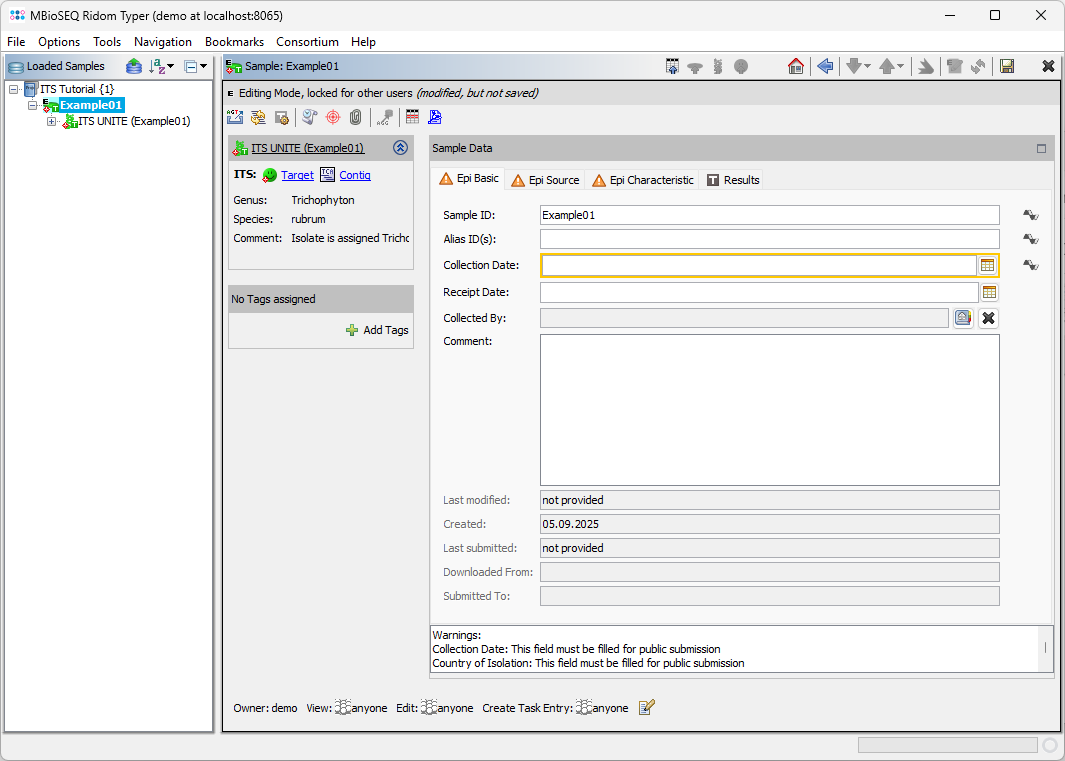Clear the Collected By field with the X
Screen dimensions: 1065x761
[x=988, y=317]
